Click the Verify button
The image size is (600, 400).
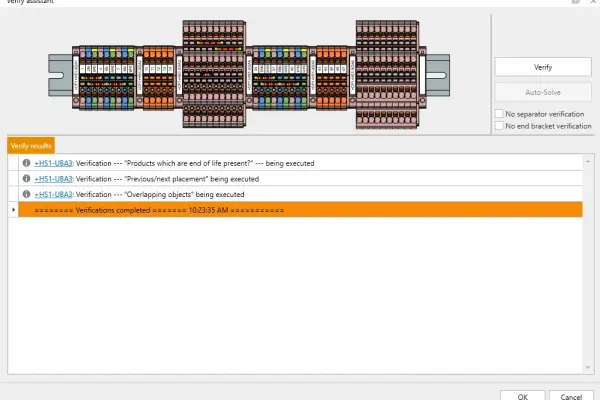tap(543, 66)
